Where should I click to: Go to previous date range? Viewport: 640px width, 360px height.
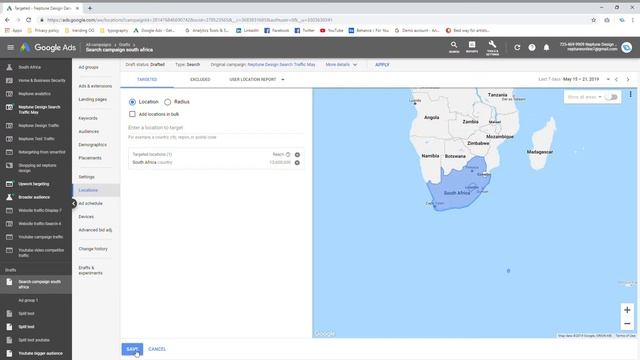616,79
